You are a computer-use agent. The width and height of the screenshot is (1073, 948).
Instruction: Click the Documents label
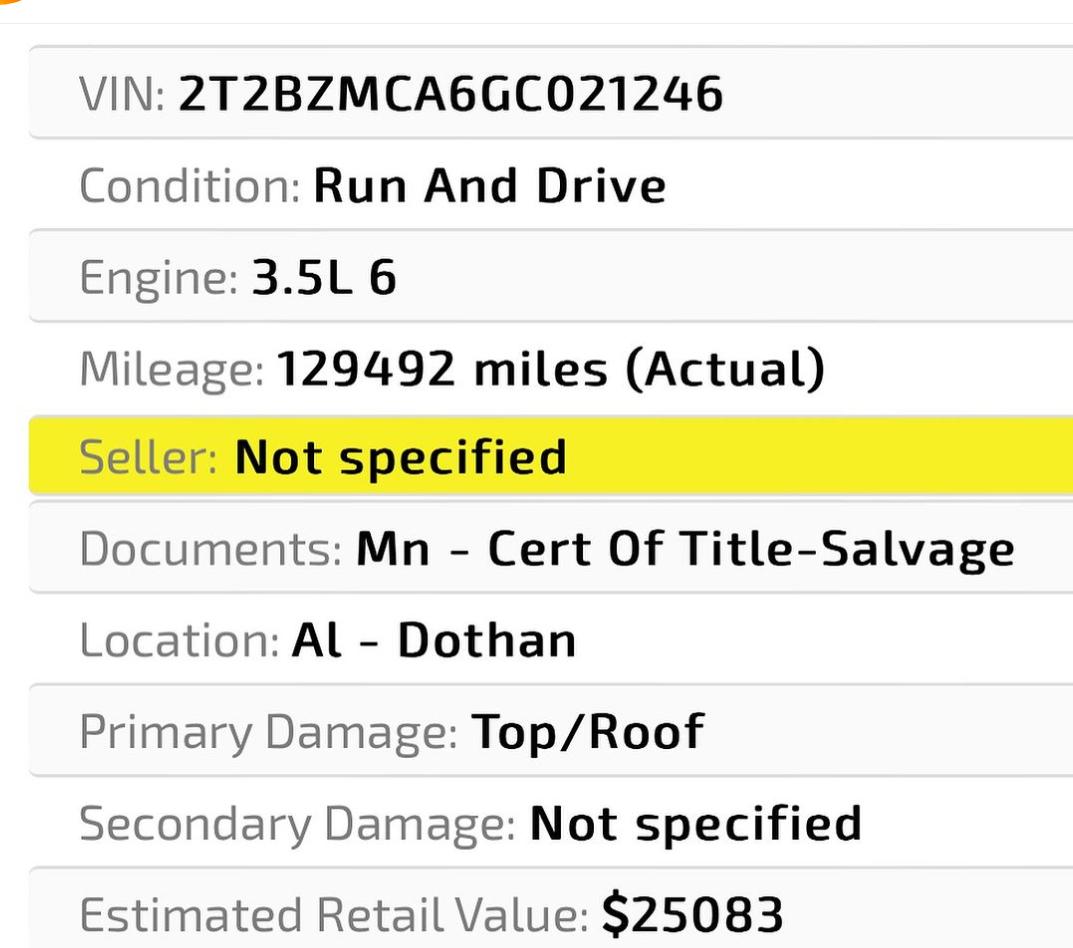tap(210, 549)
